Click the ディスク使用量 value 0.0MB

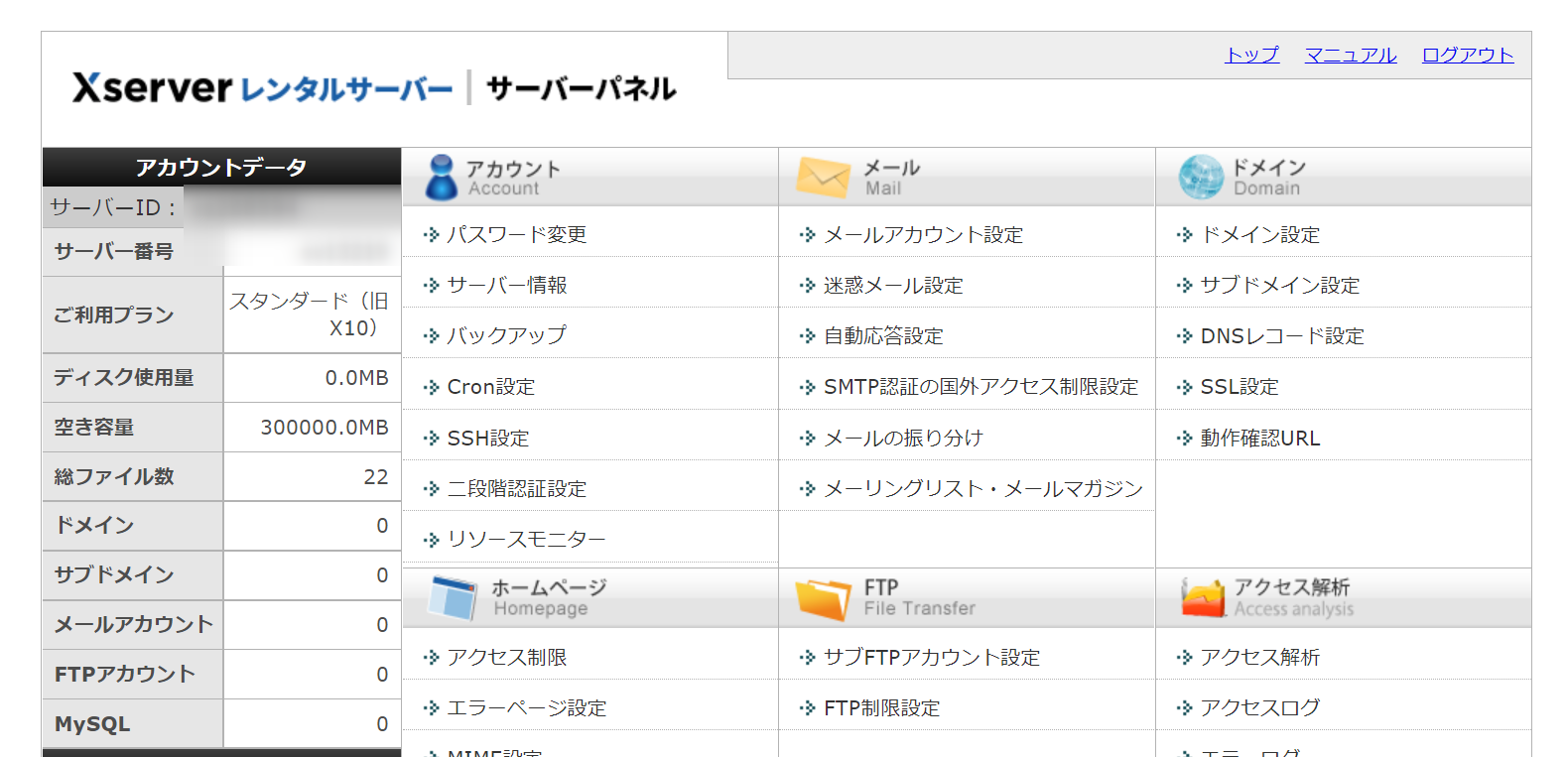[357, 378]
